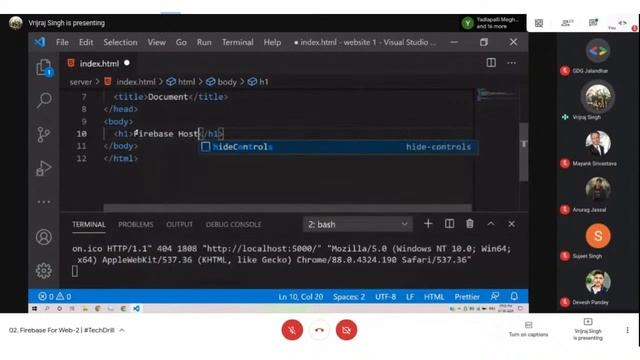Open the View menu

pyautogui.click(x=157, y=42)
